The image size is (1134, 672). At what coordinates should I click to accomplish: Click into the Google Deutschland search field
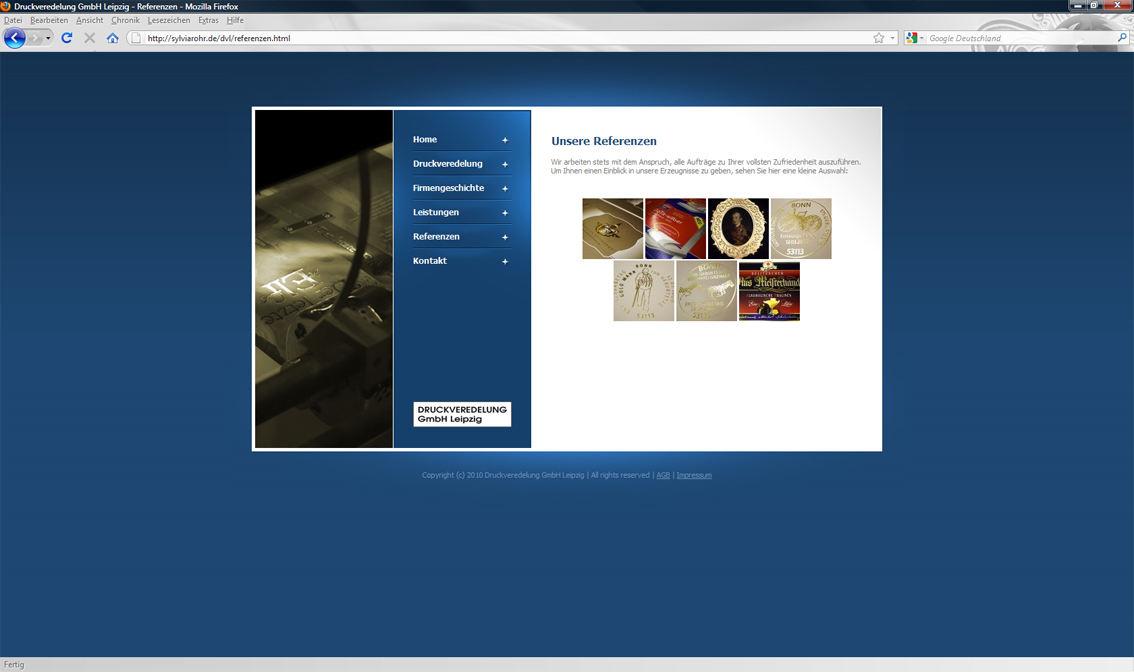pyautogui.click(x=1020, y=38)
